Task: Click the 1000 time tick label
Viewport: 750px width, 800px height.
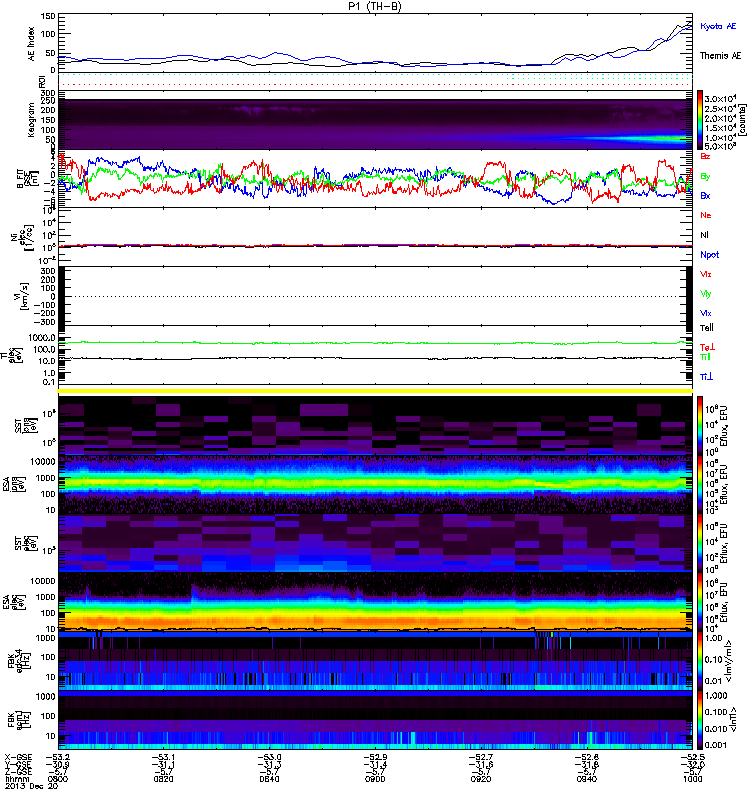Action: tap(692, 779)
